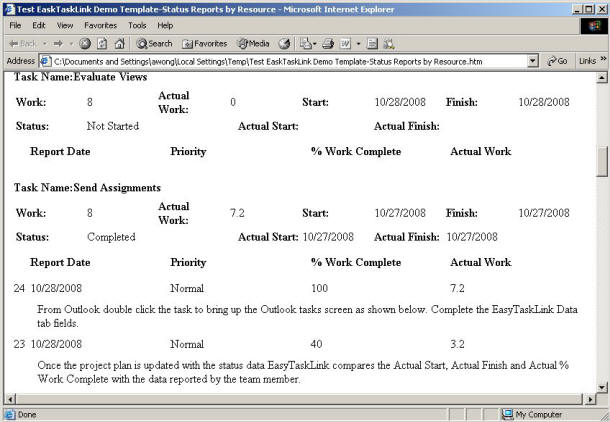Click the horizontal scrollbar left arrow

point(10,399)
